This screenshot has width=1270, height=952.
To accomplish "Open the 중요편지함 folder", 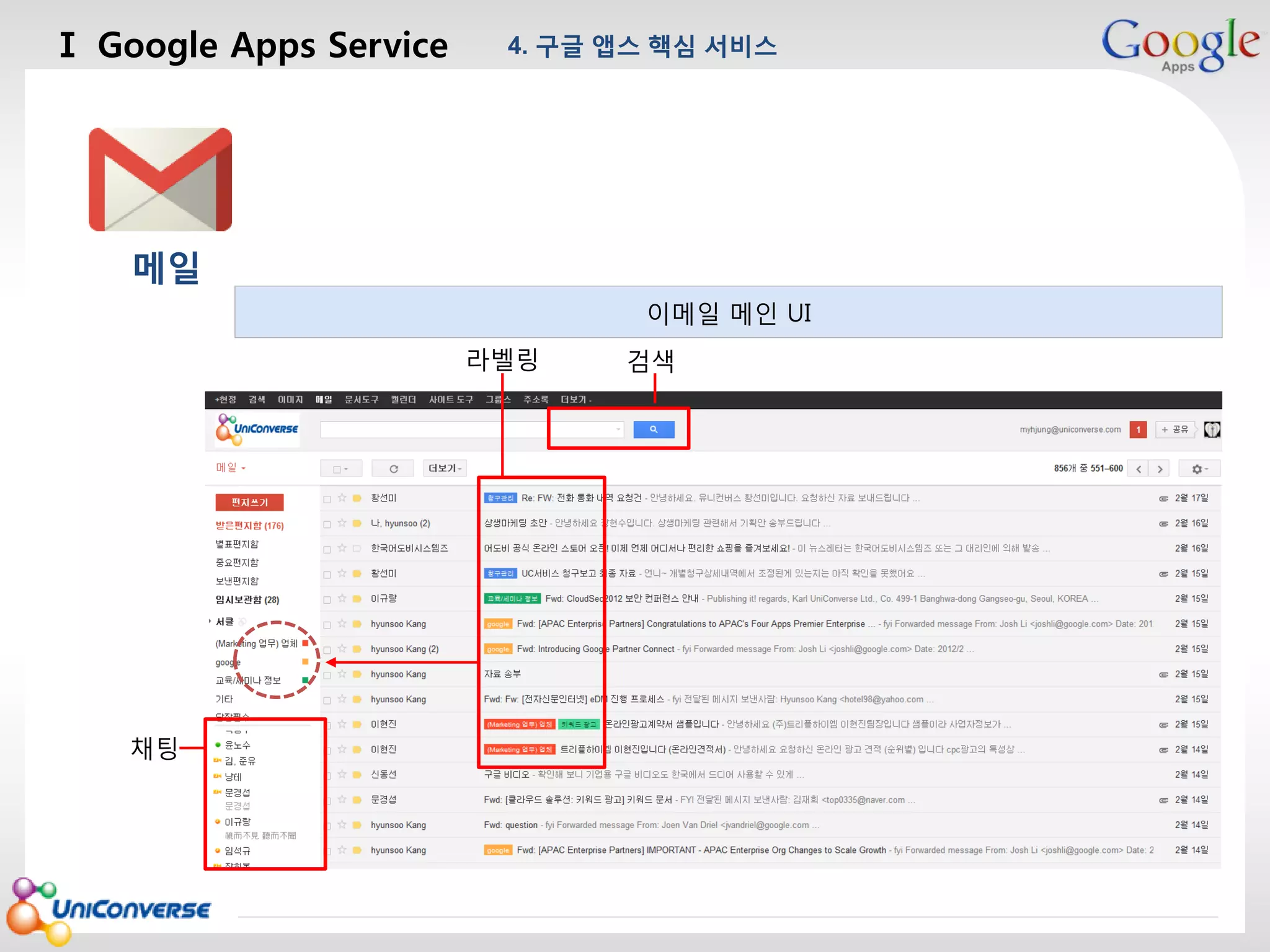I will point(237,563).
